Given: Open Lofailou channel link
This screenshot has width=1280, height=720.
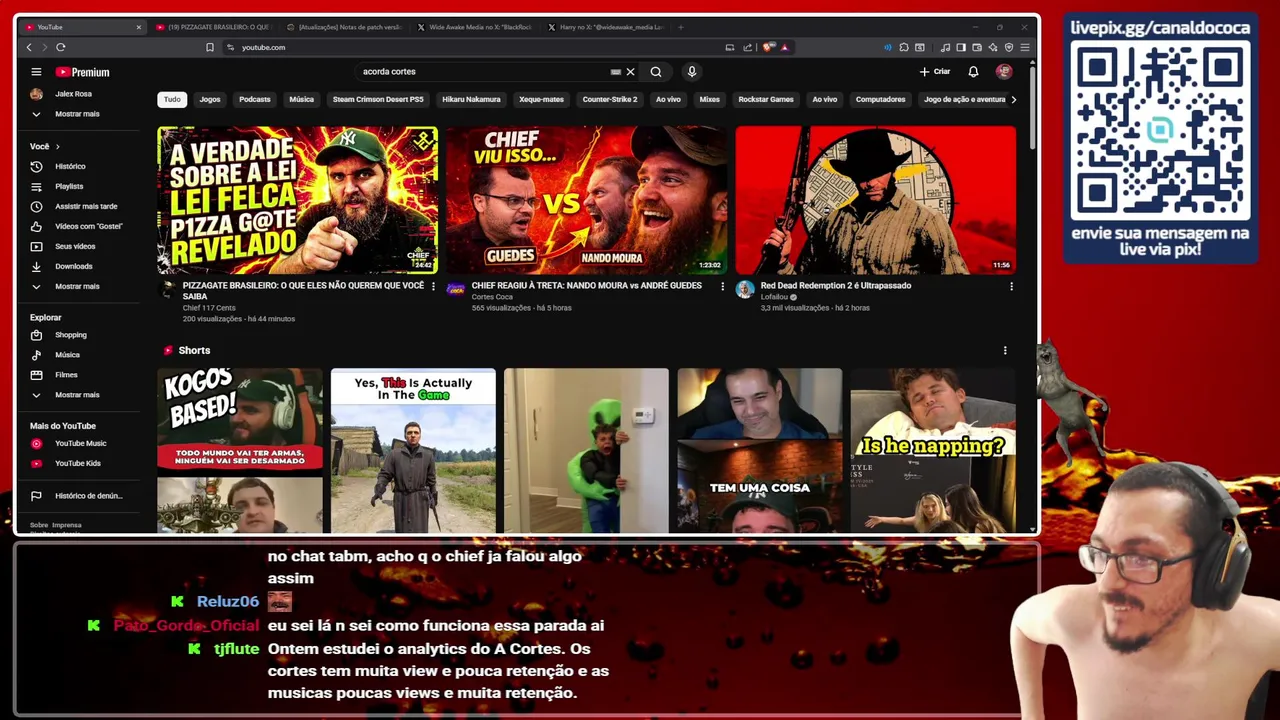Looking at the screenshot, I should click(x=774, y=297).
